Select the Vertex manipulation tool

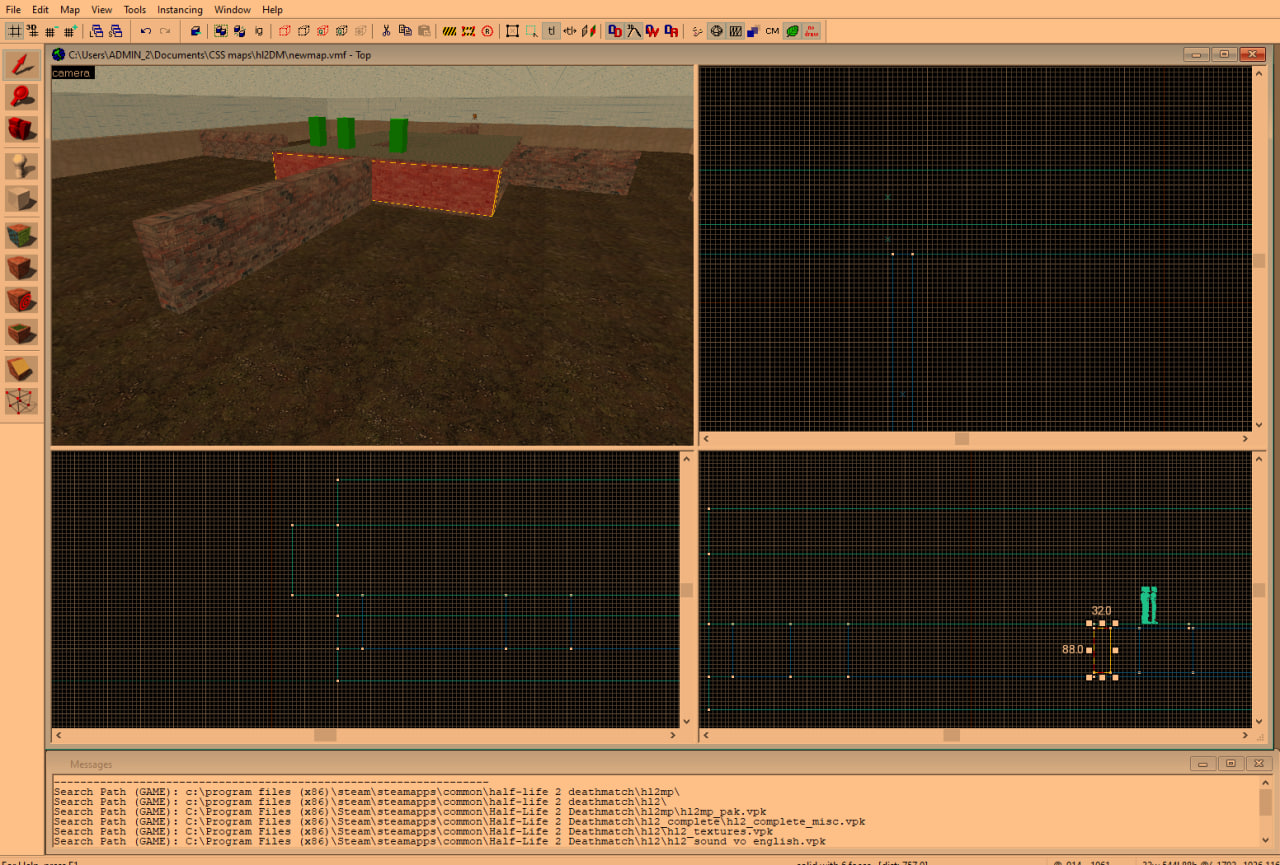coord(21,401)
